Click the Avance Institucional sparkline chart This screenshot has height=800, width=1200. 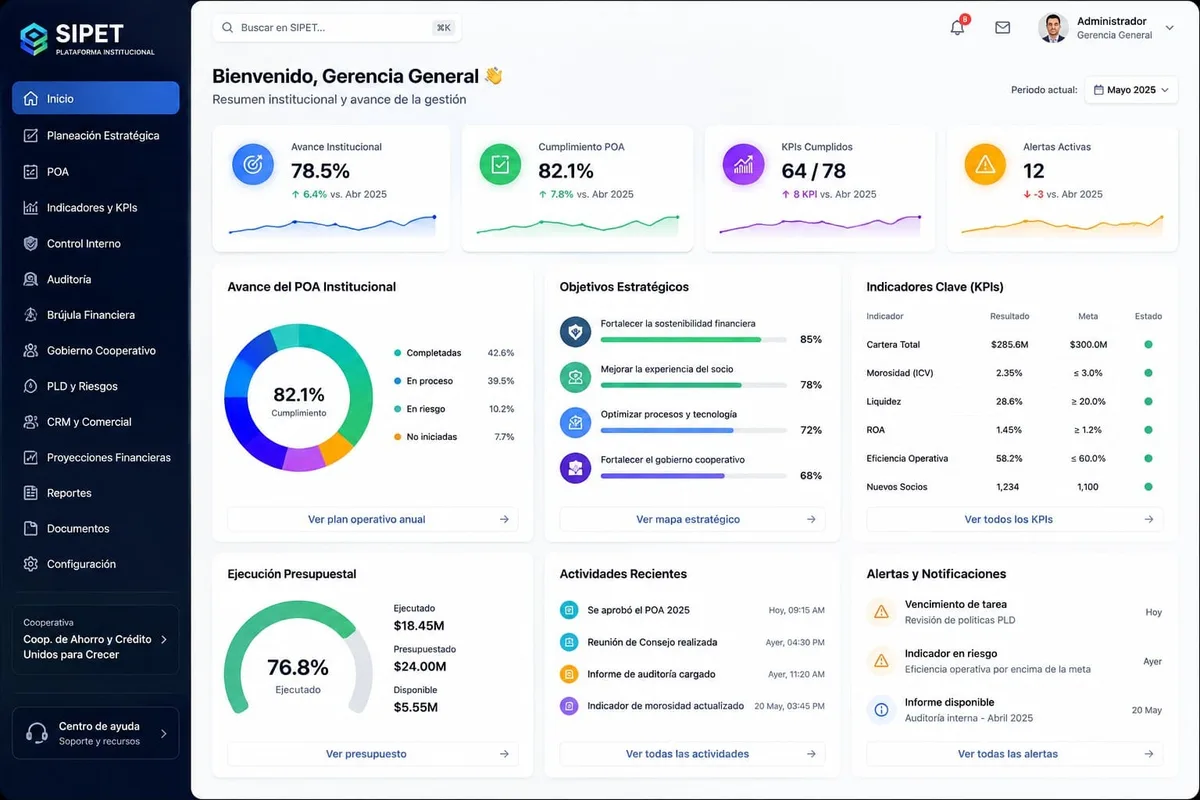point(332,225)
